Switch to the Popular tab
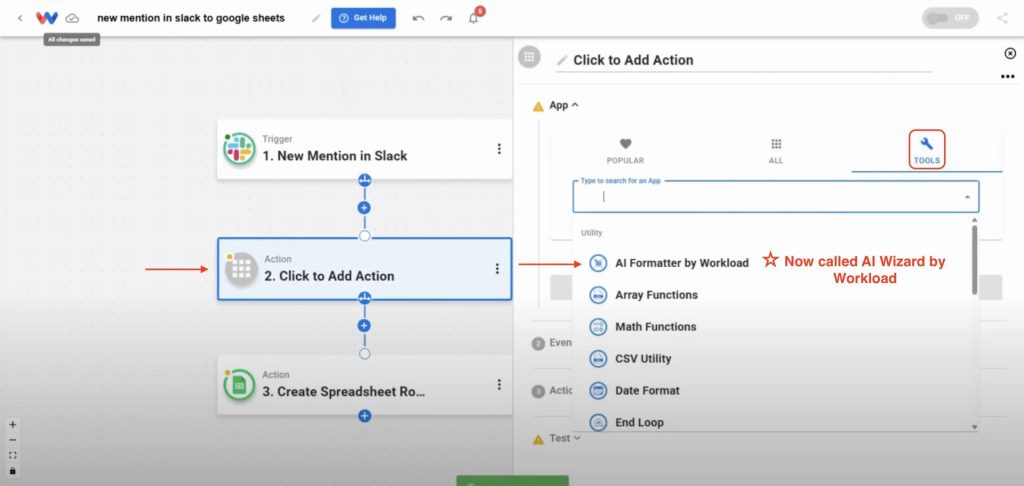Image resolution: width=1024 pixels, height=486 pixels. point(625,152)
